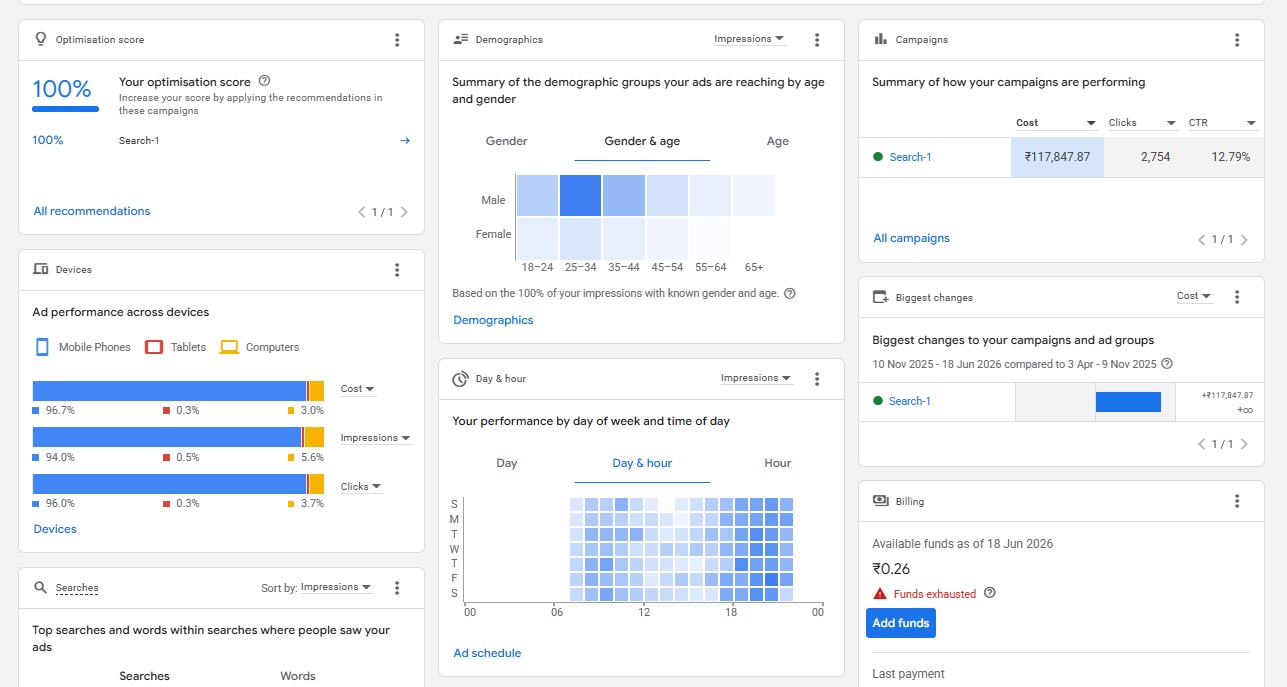Toggle Mobile Phones legend in Devices
This screenshot has height=687, width=1287.
point(83,347)
